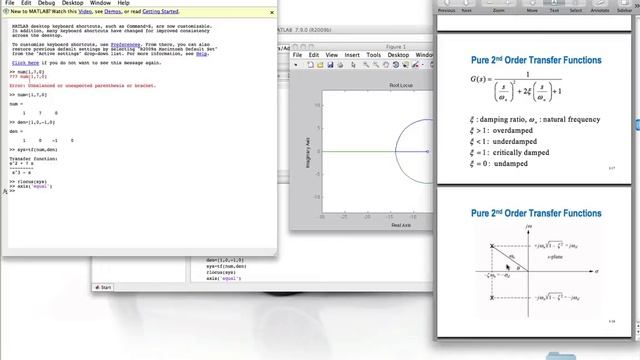Open the Getting Started link
640x360 pixels.
click(160, 11)
